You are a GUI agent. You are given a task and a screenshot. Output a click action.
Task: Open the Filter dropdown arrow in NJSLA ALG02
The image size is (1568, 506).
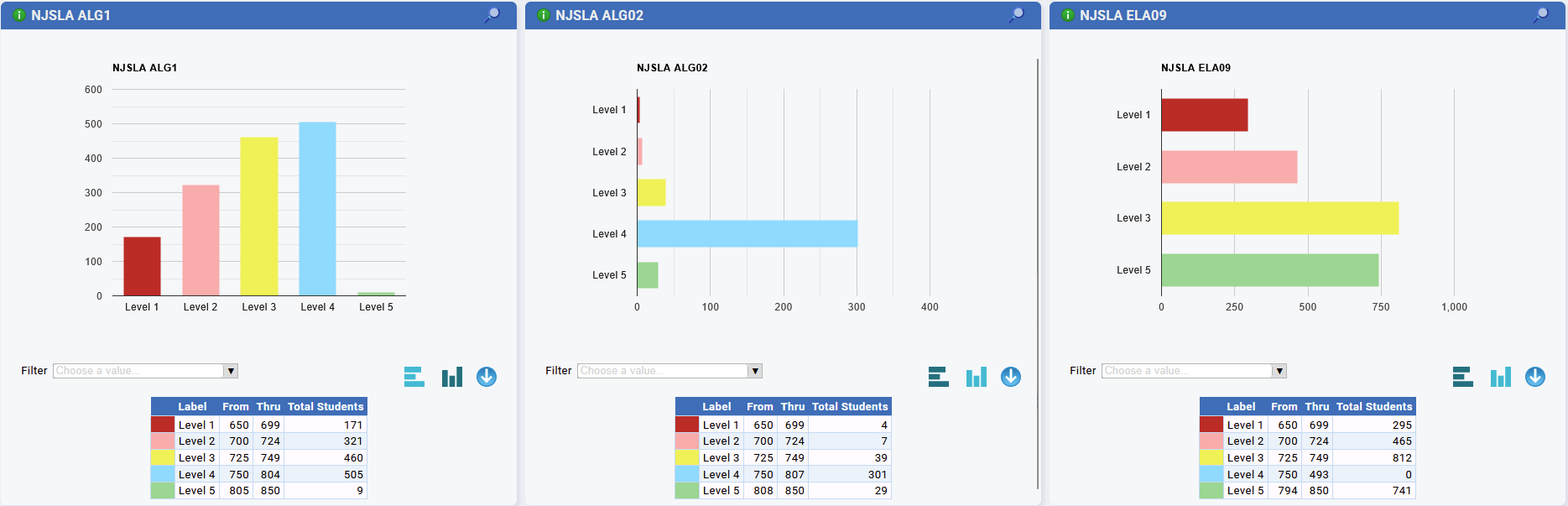[x=755, y=371]
